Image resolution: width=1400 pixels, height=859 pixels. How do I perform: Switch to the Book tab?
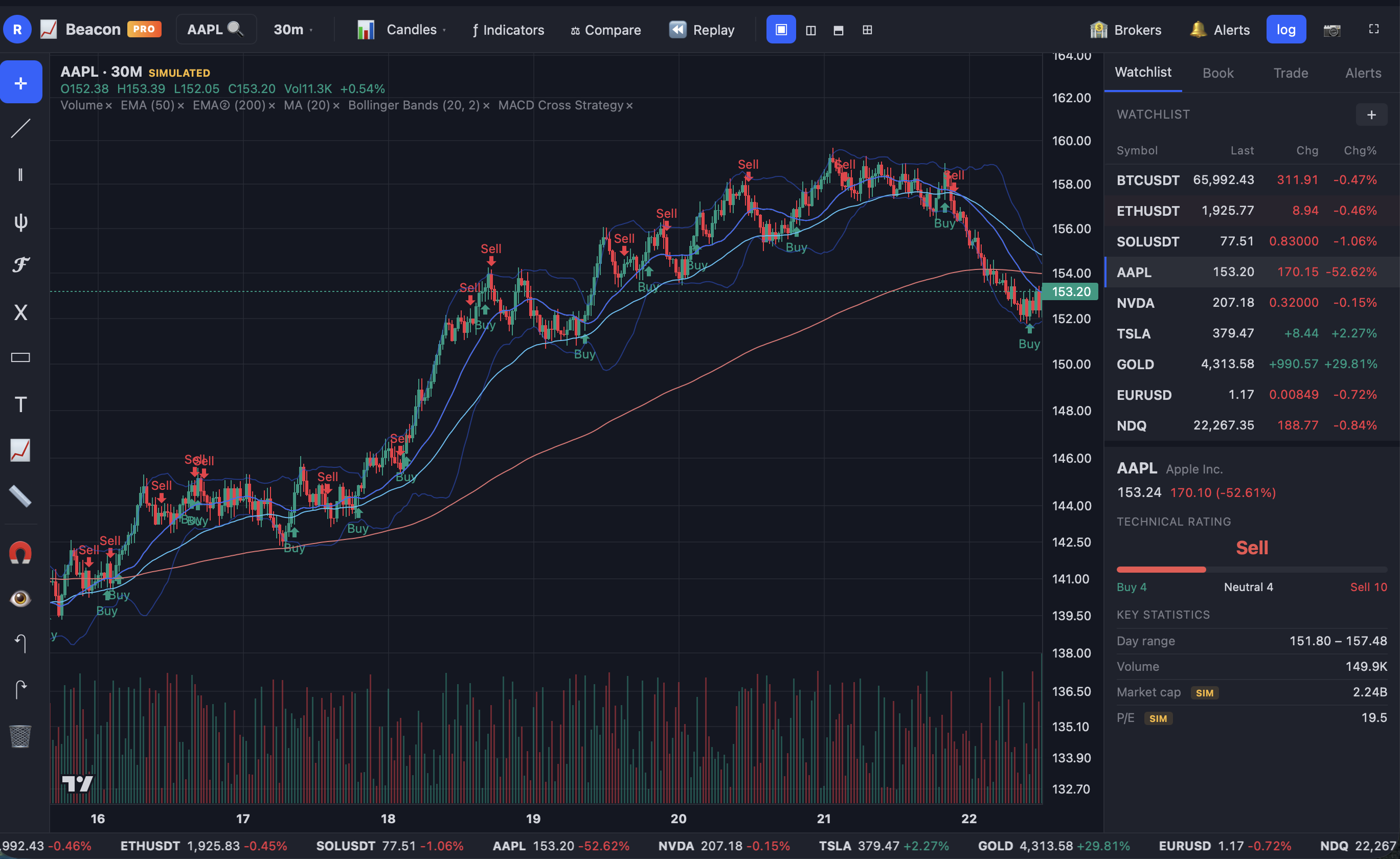(1217, 73)
